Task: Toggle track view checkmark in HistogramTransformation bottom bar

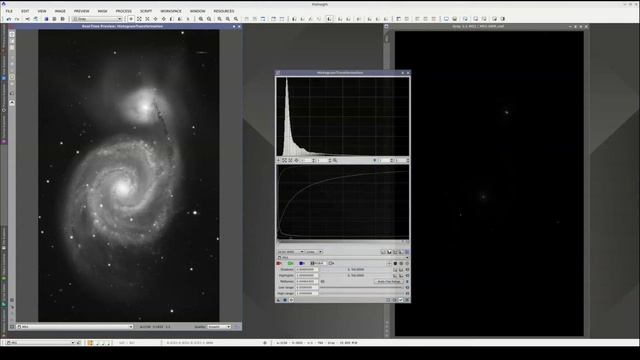Action: 401,300
